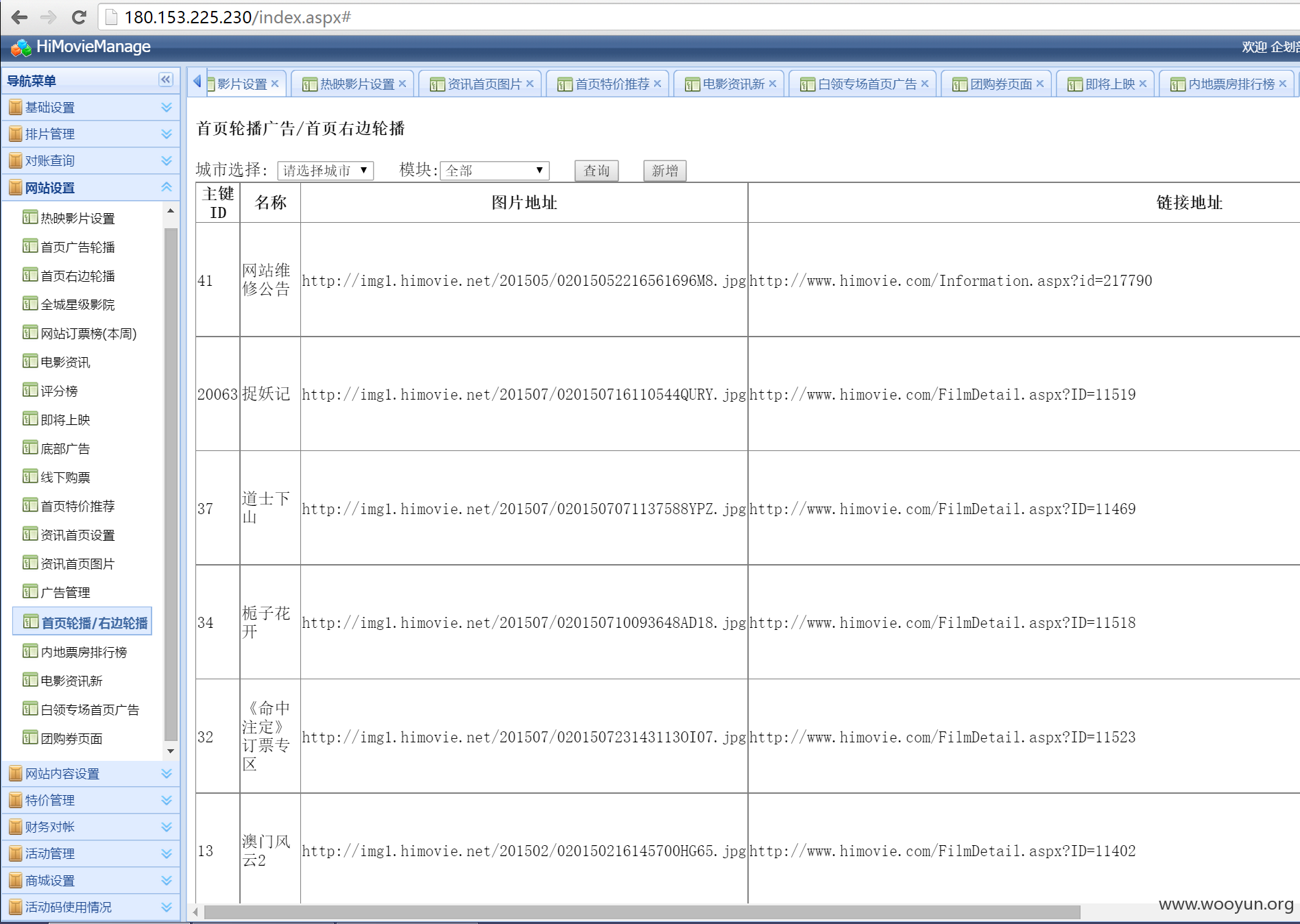Click the horizontal scrollbar thumb under table
This screenshot has width=1300, height=924.
click(642, 912)
